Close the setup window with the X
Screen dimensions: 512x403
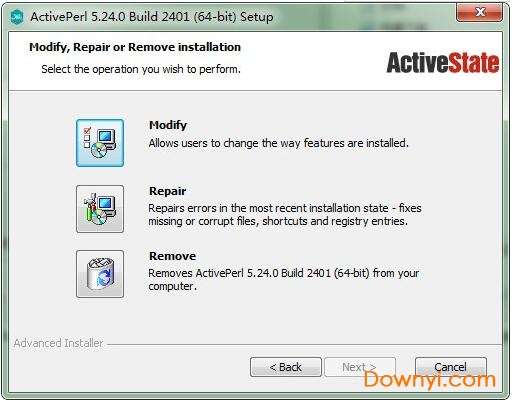click(x=479, y=12)
